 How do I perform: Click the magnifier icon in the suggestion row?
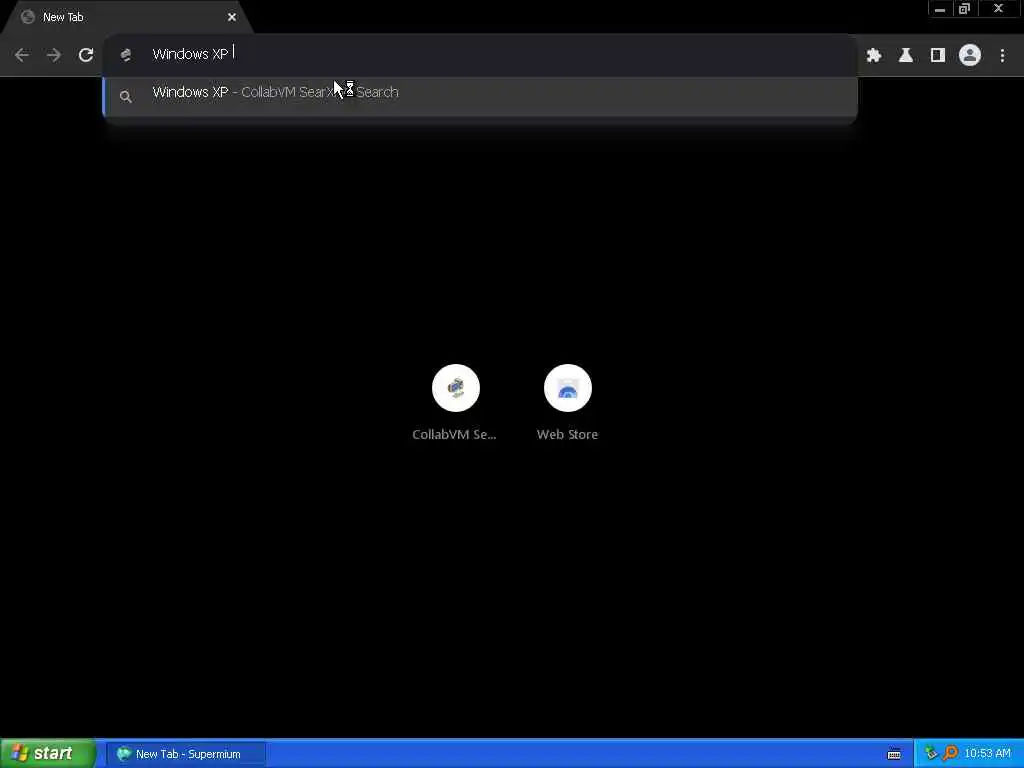pos(126,97)
